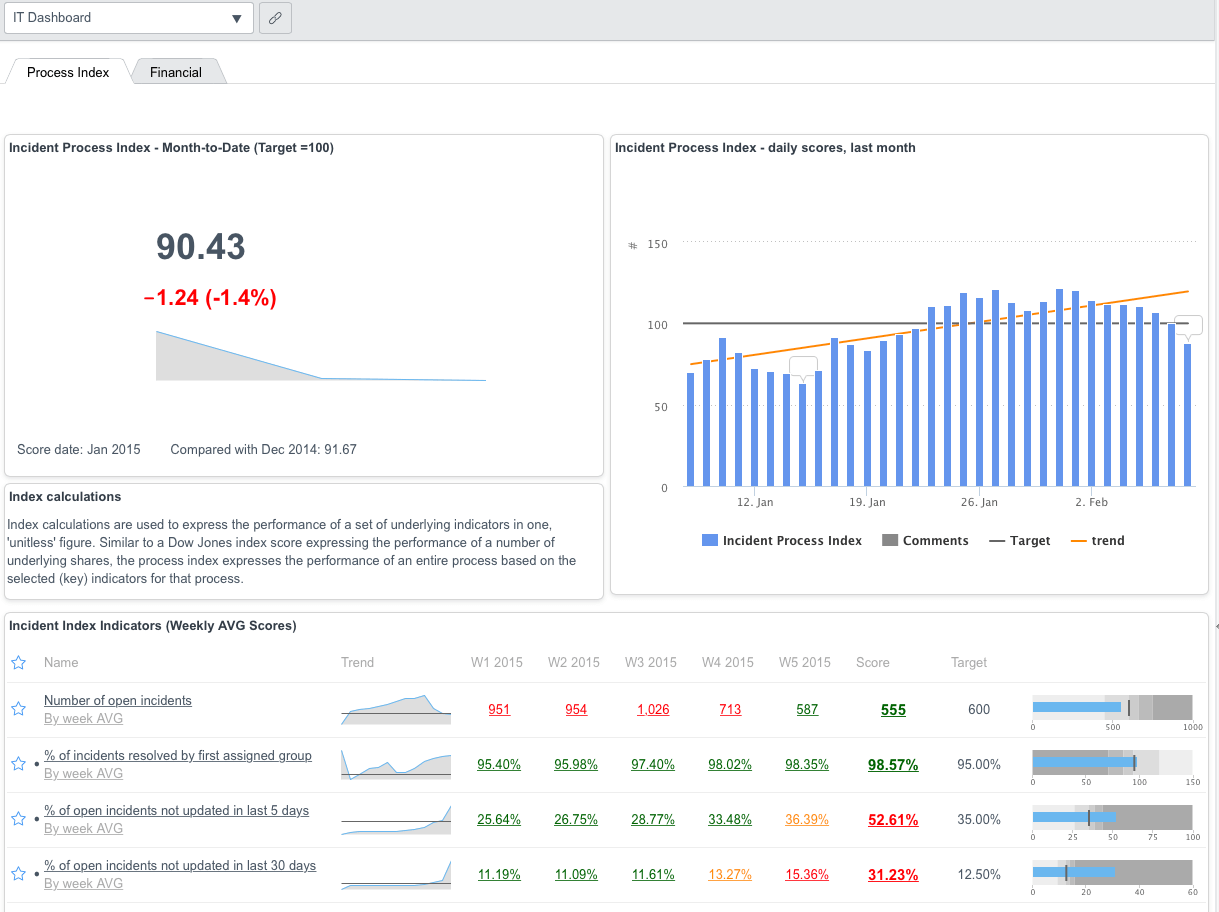This screenshot has height=912, width=1219.
Task: Toggle Comments series in chart legend
Action: [925, 540]
